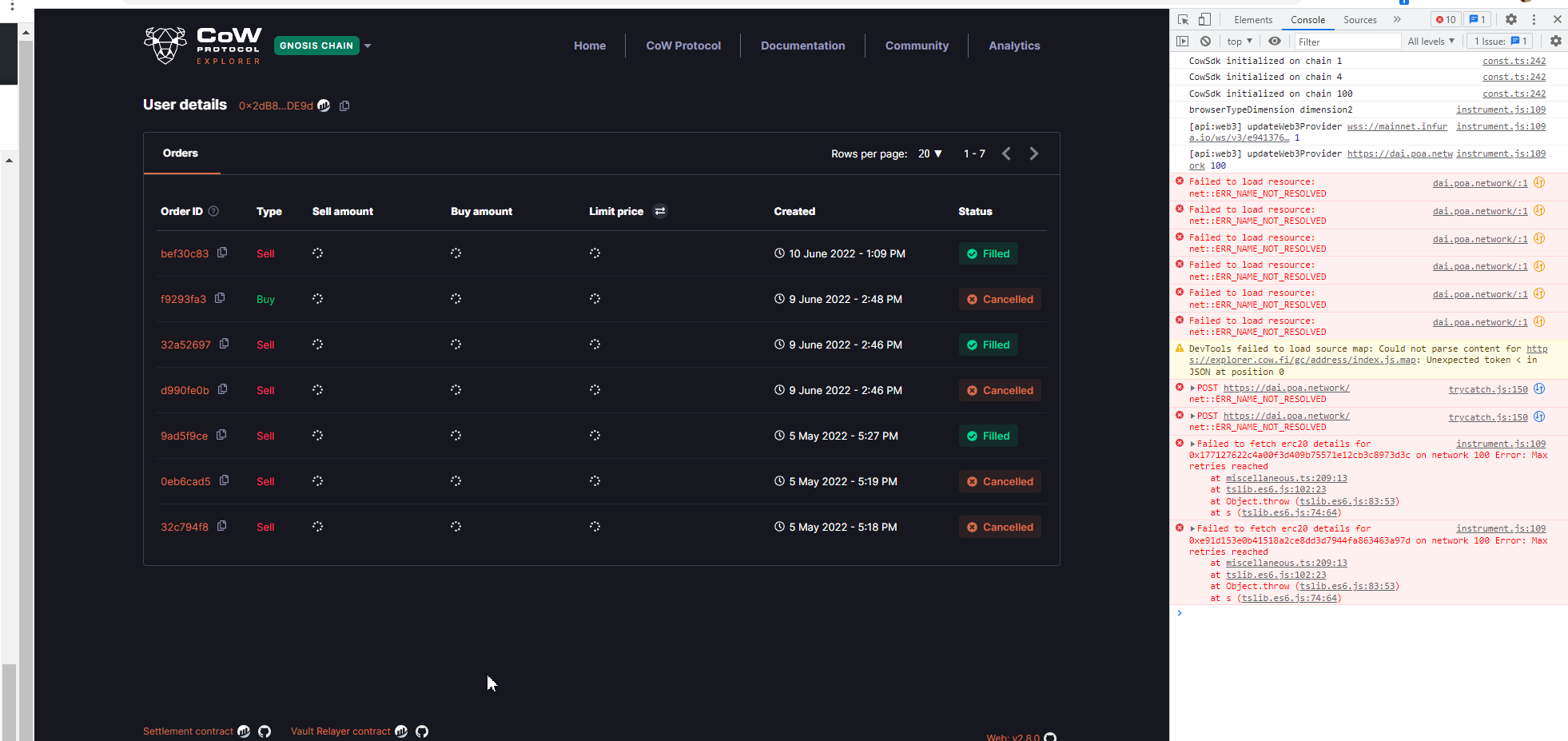Open console settings gear in filter bar
This screenshot has height=741, width=1568.
pos(1556,41)
